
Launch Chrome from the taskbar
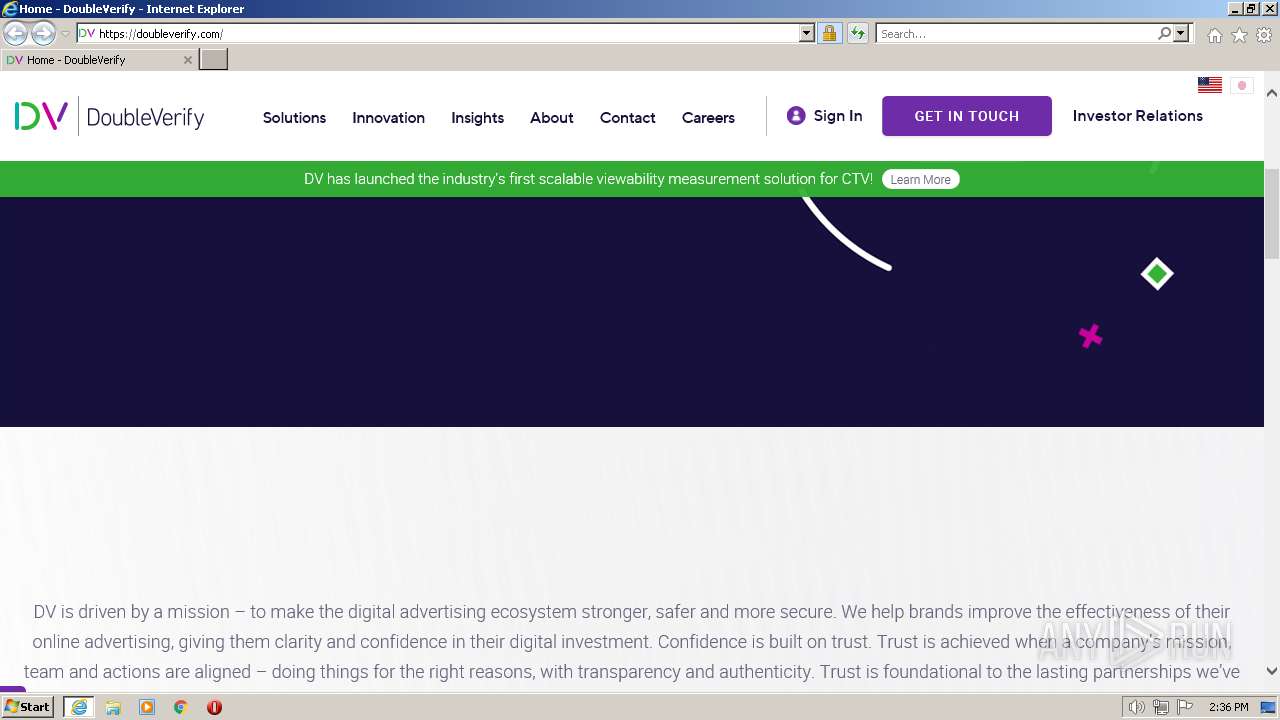[x=181, y=707]
